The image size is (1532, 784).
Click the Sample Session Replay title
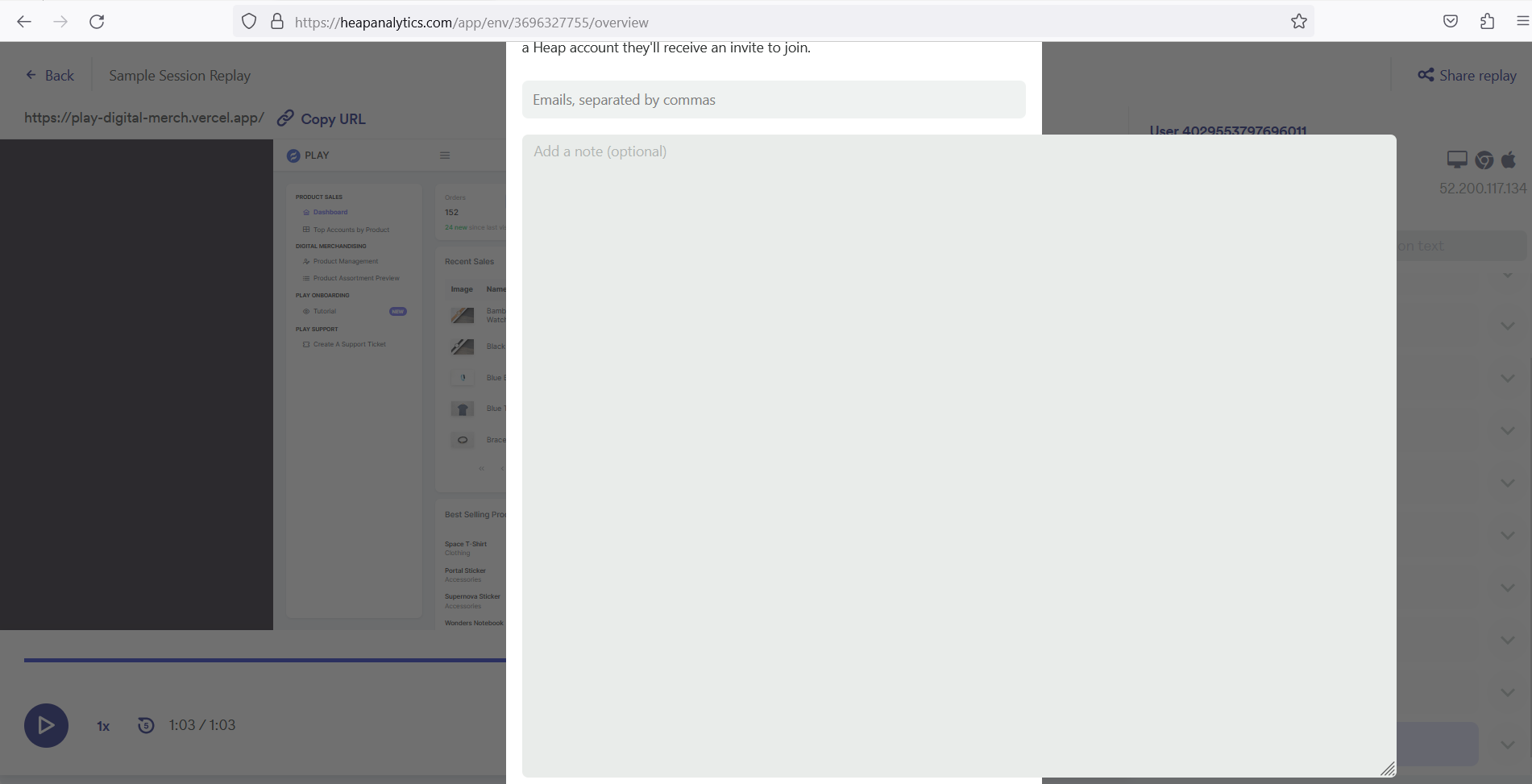point(180,75)
